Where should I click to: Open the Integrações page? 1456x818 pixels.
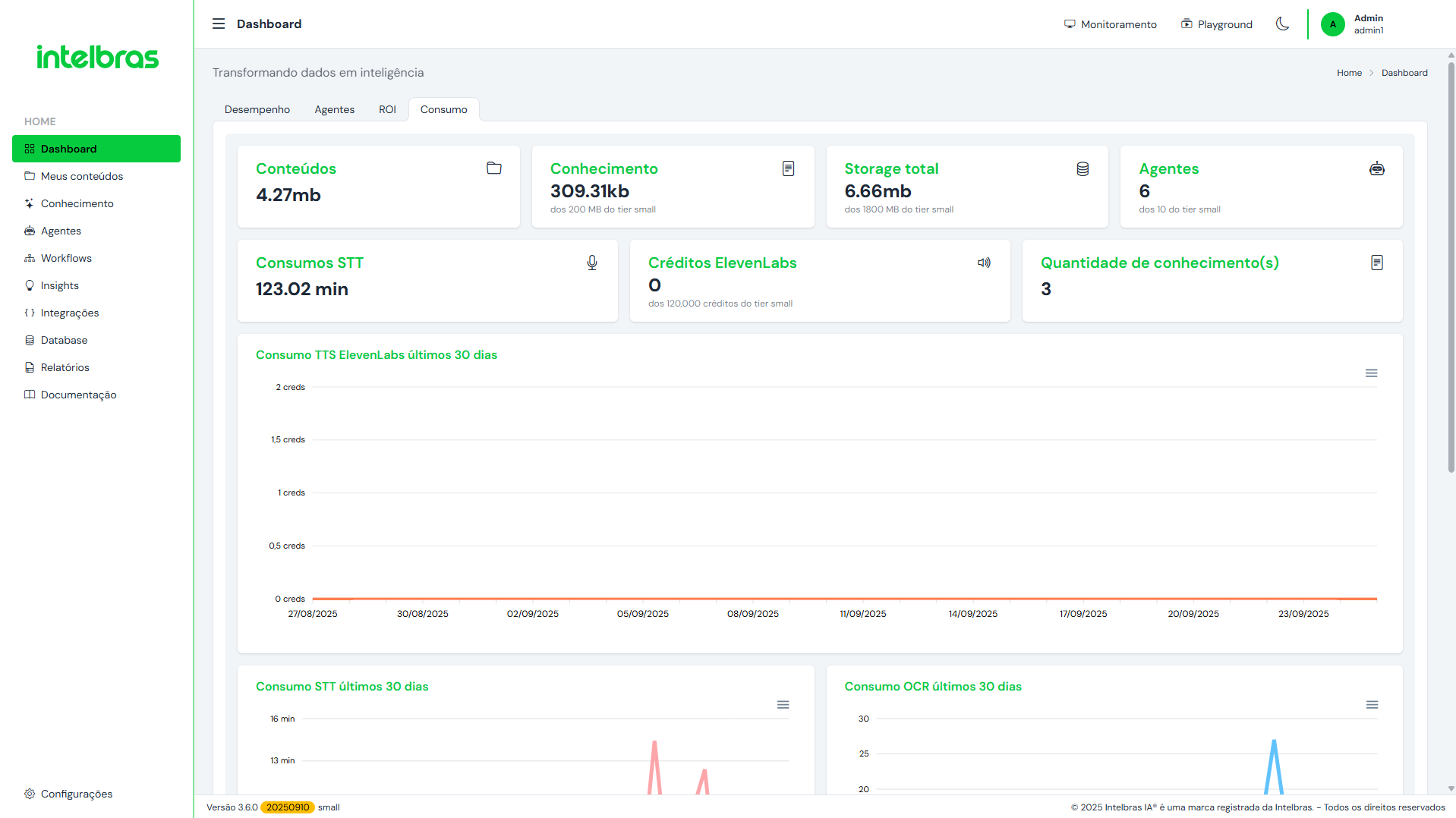point(96,313)
